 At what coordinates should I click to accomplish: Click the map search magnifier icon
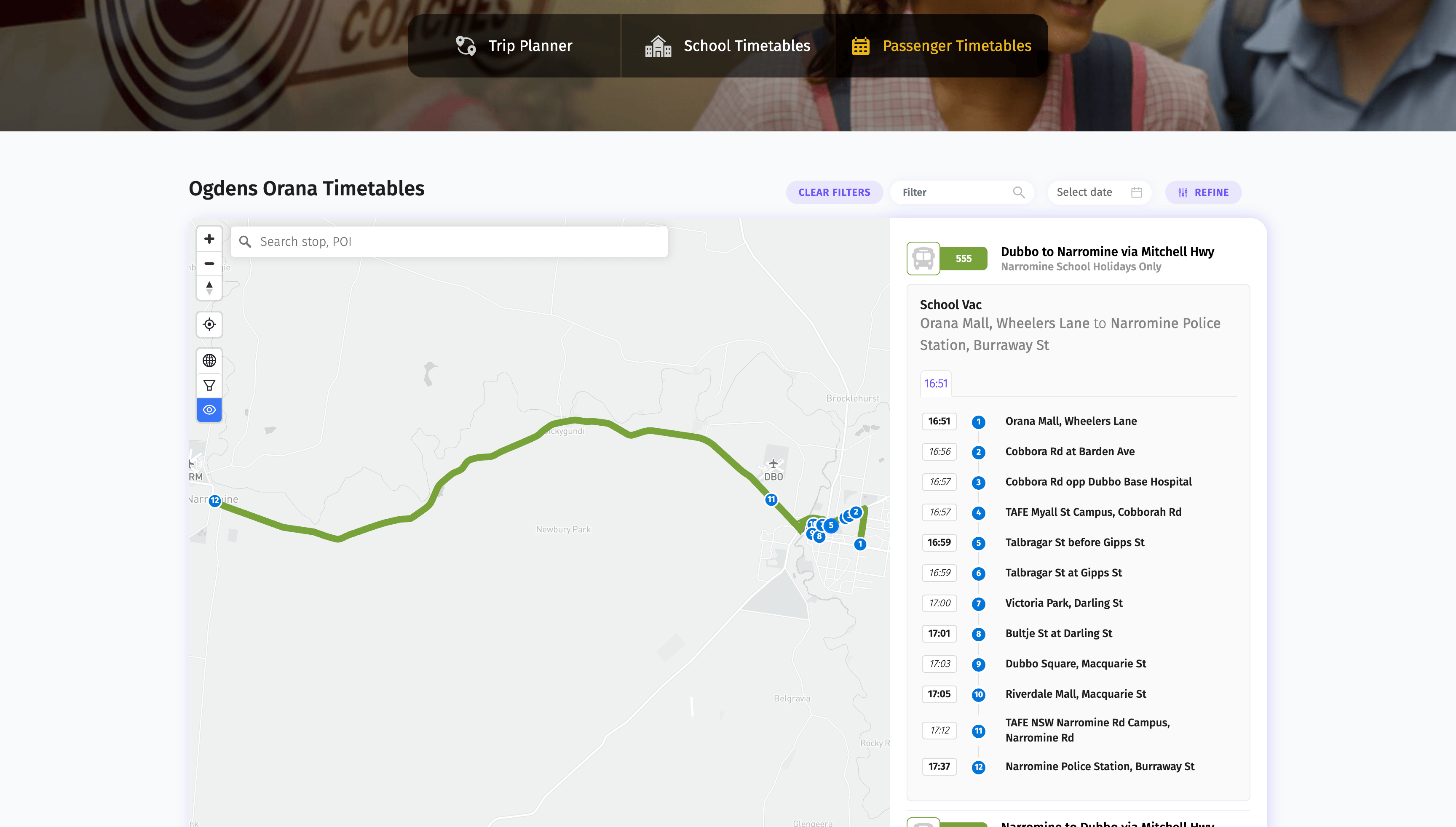[245, 242]
